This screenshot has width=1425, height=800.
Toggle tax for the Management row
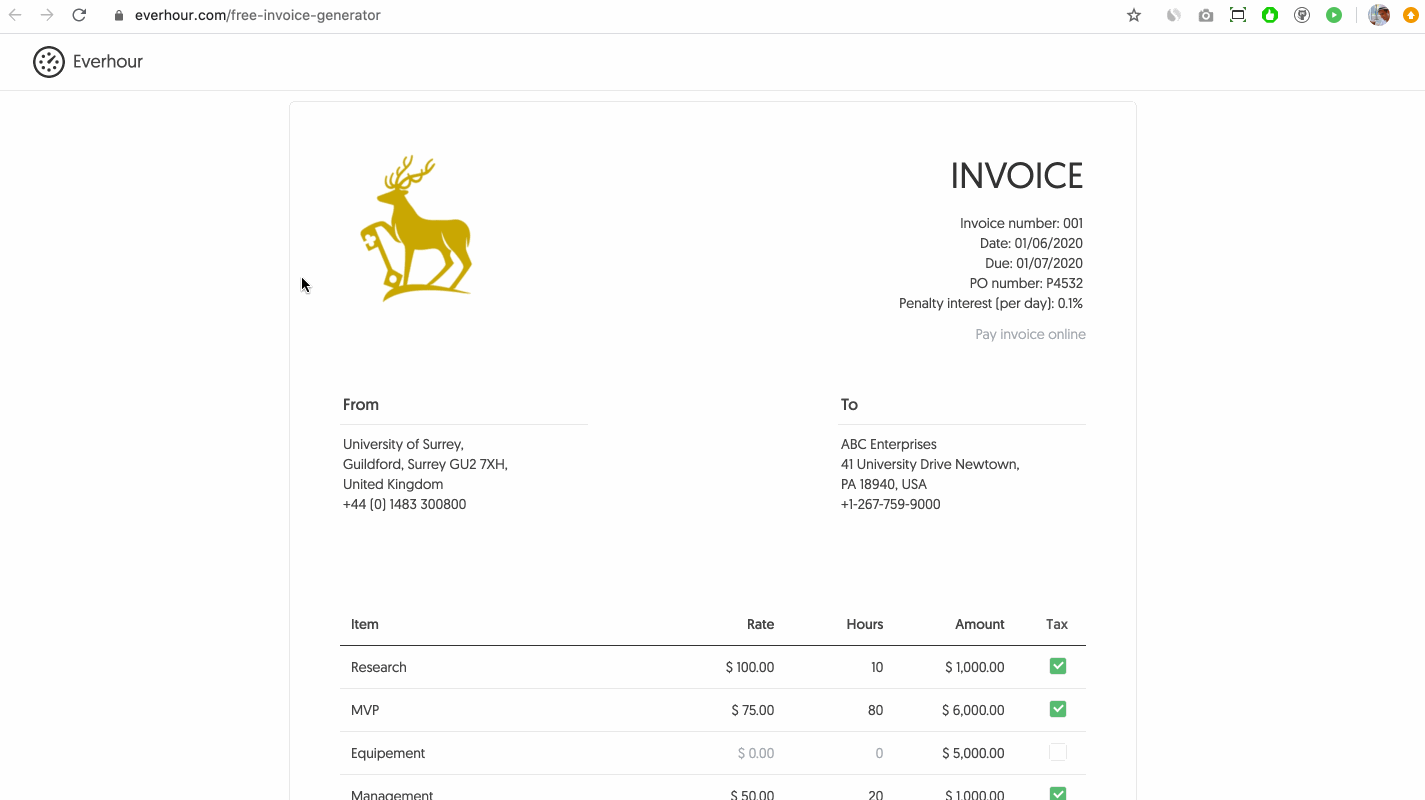1057,793
